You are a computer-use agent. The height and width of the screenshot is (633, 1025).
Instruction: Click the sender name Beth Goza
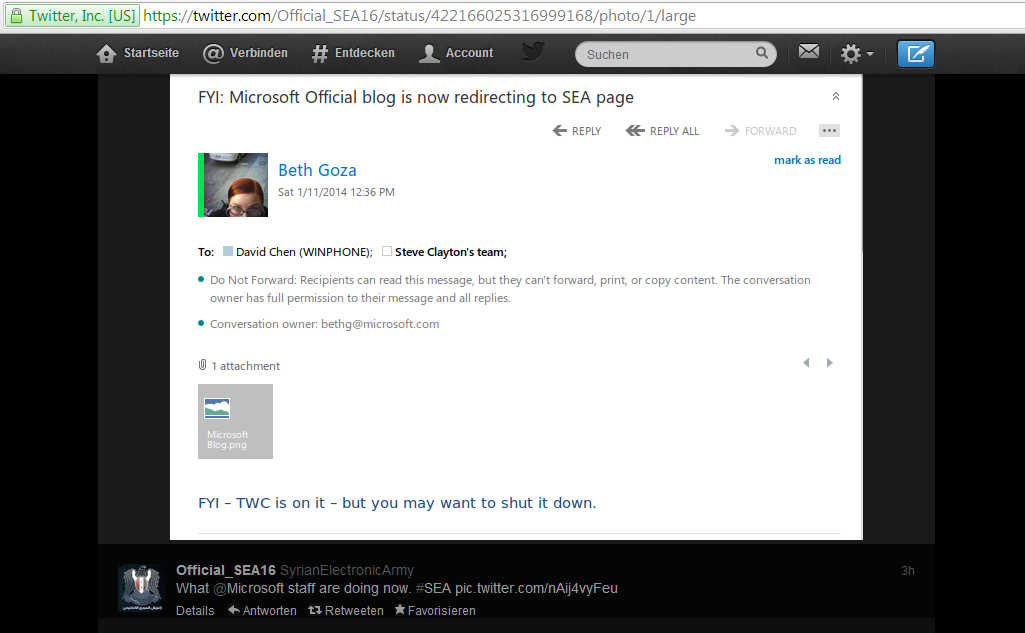tap(318, 170)
